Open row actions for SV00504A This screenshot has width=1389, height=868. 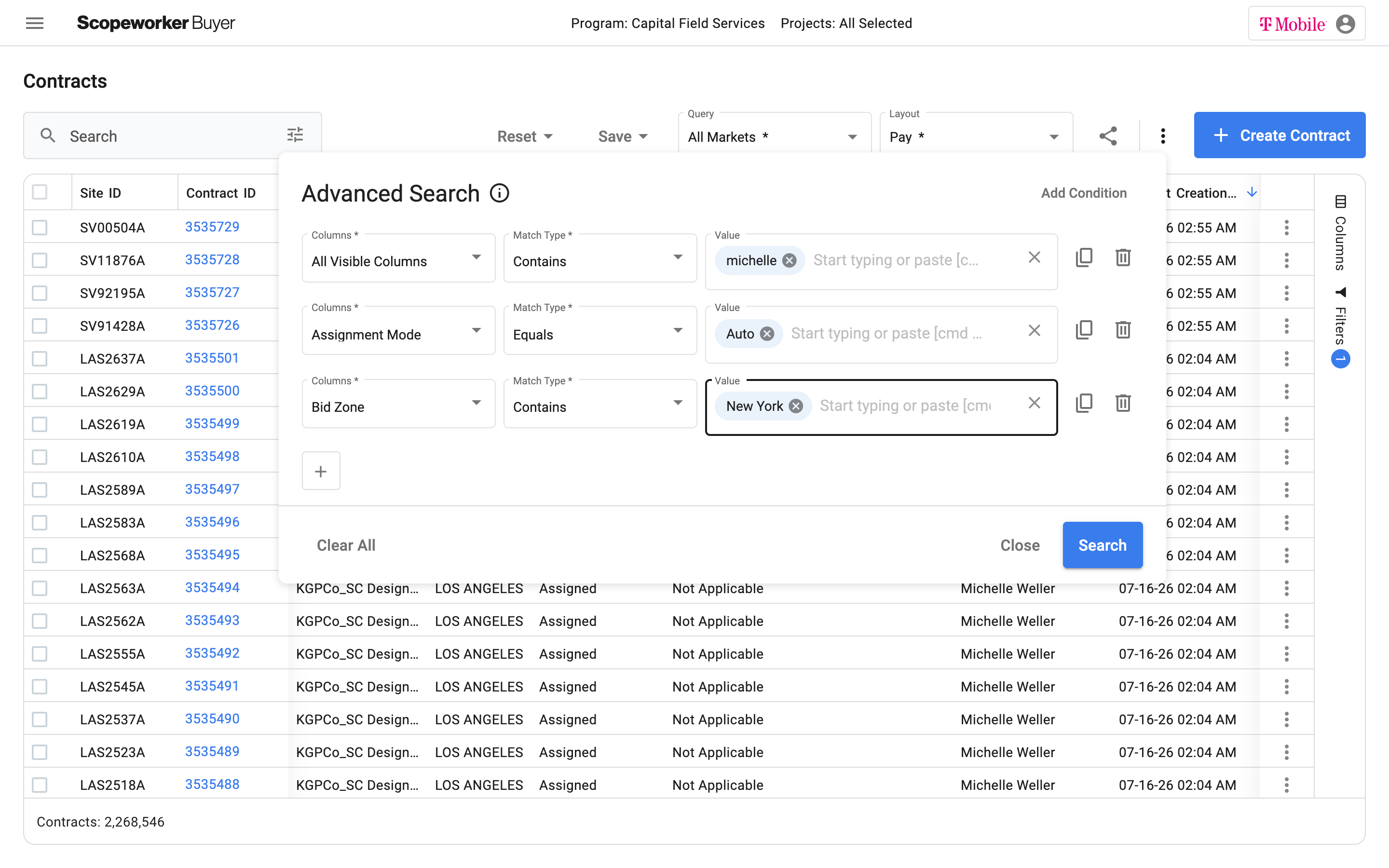click(1286, 227)
